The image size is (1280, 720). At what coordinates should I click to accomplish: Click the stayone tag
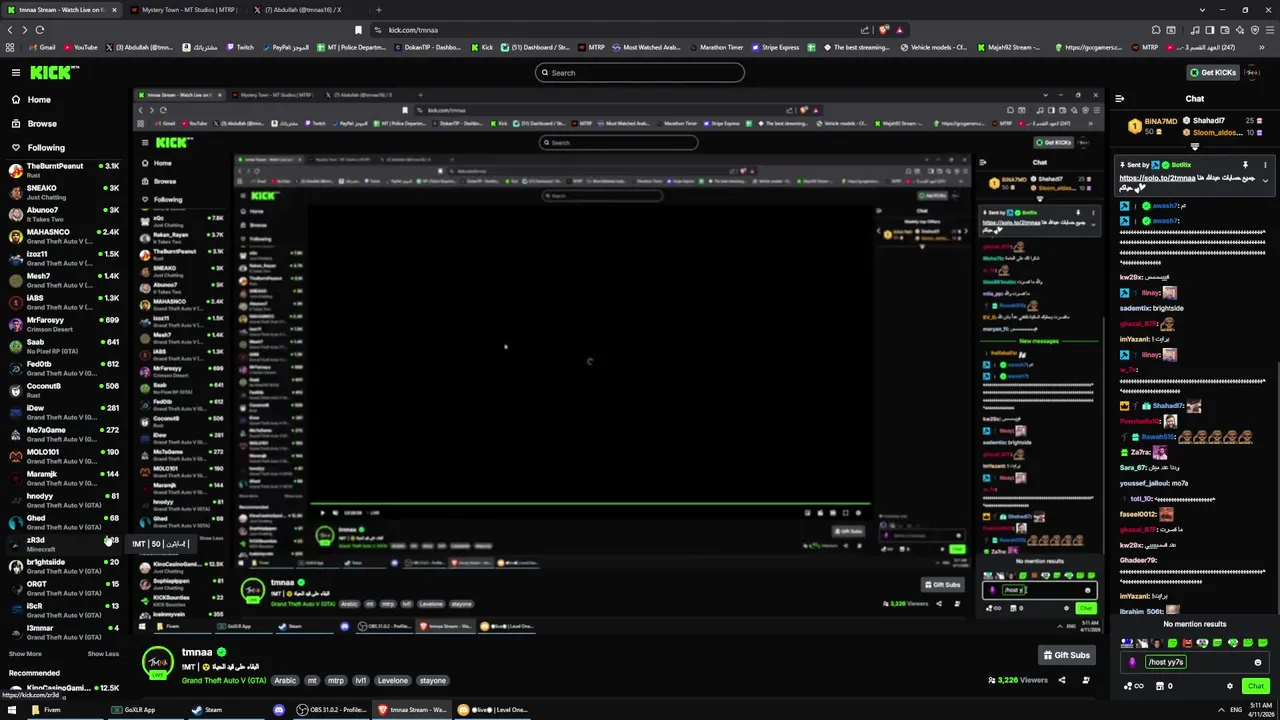432,680
